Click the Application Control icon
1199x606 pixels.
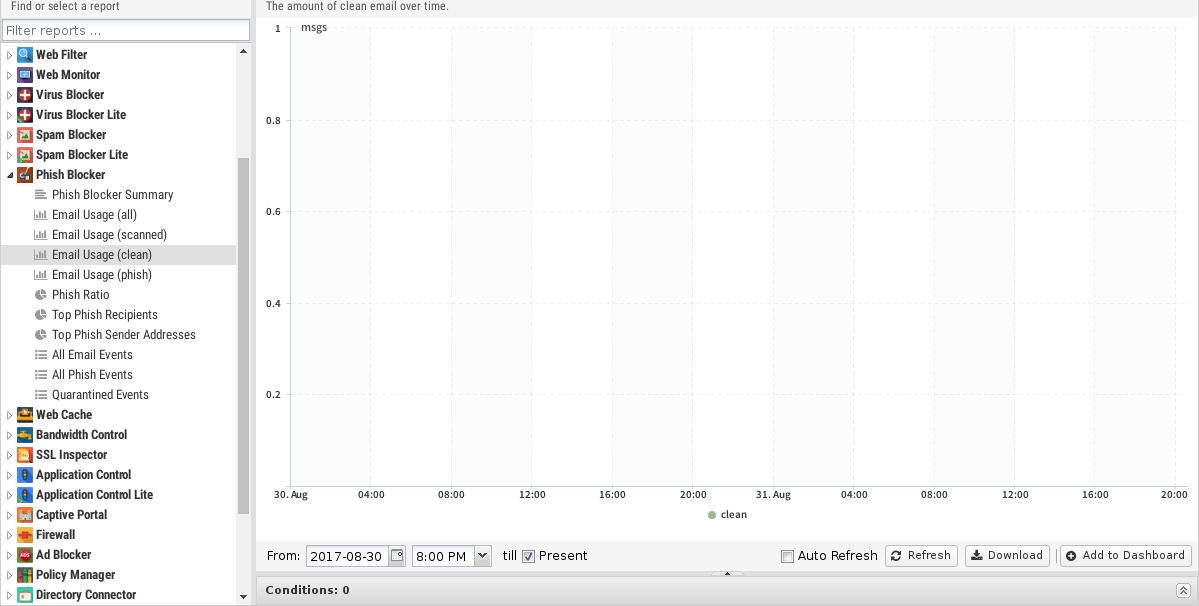[x=24, y=475]
